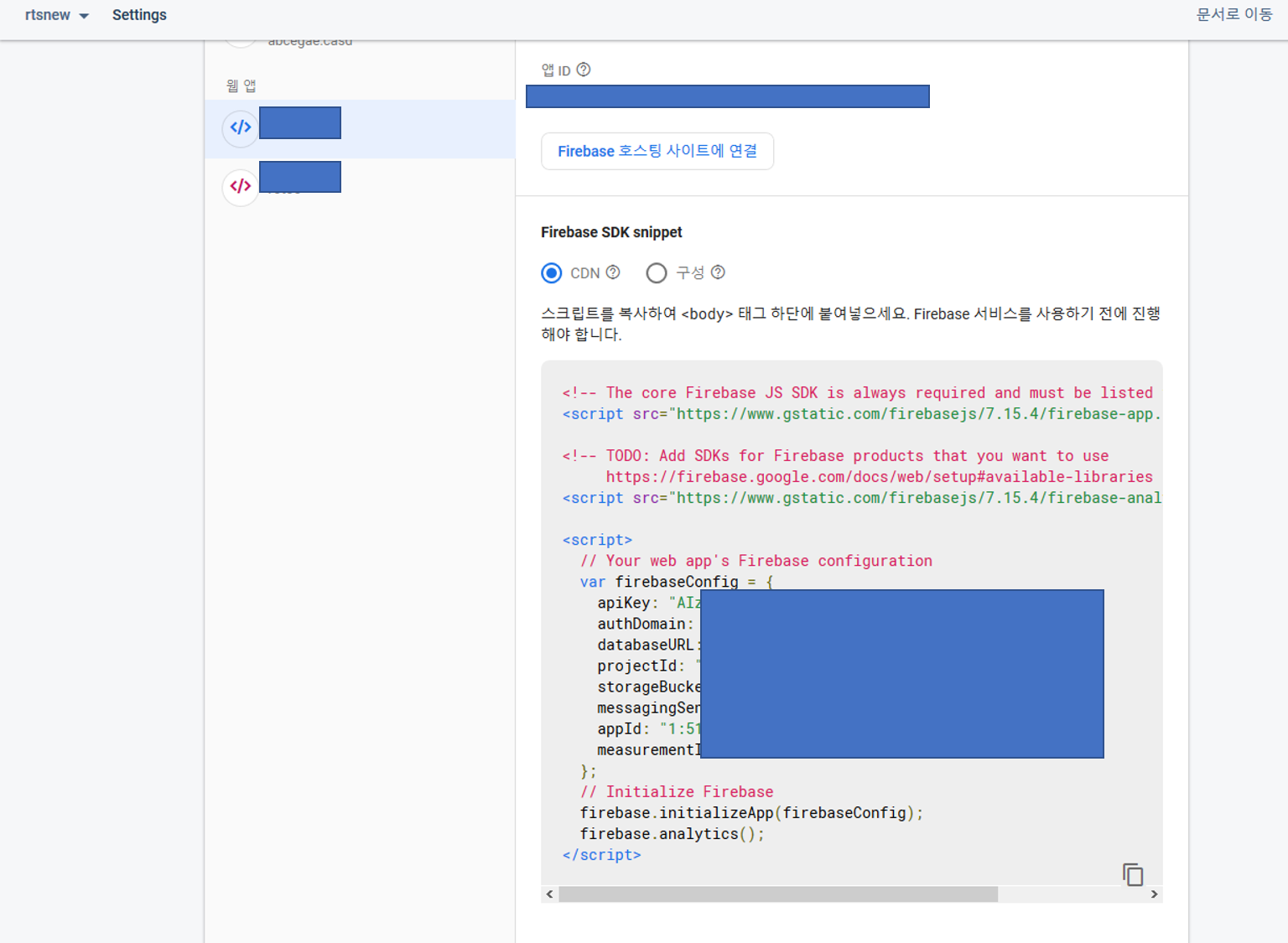1288x943 pixels.
Task: Click the firebase.initializeApp(firebaseConfig); line
Action: 751,813
